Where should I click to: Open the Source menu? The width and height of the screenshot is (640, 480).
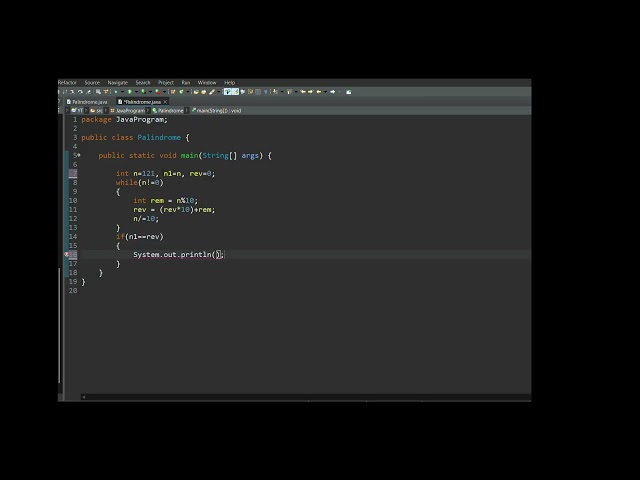click(x=92, y=82)
